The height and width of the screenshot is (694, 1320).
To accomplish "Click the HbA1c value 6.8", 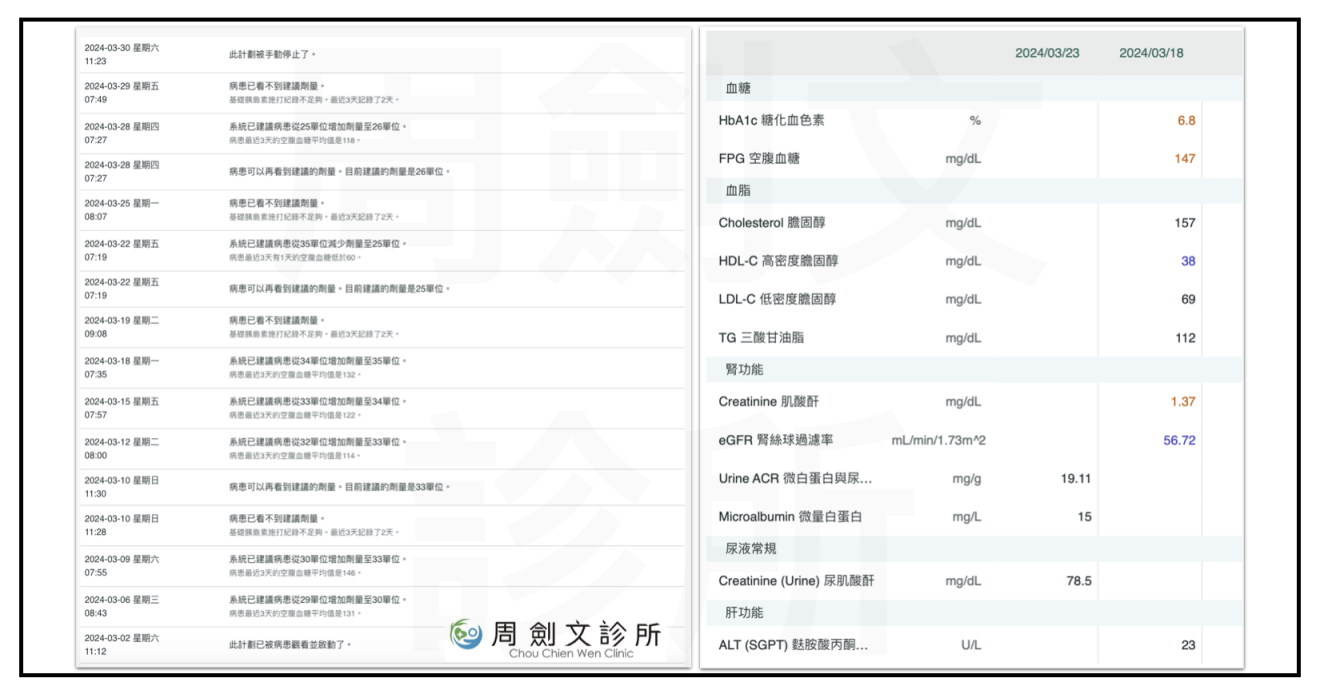I will tap(1185, 121).
